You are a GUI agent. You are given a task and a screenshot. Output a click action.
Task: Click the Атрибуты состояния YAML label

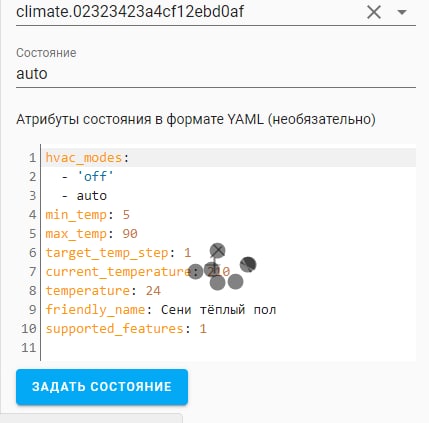(x=196, y=119)
